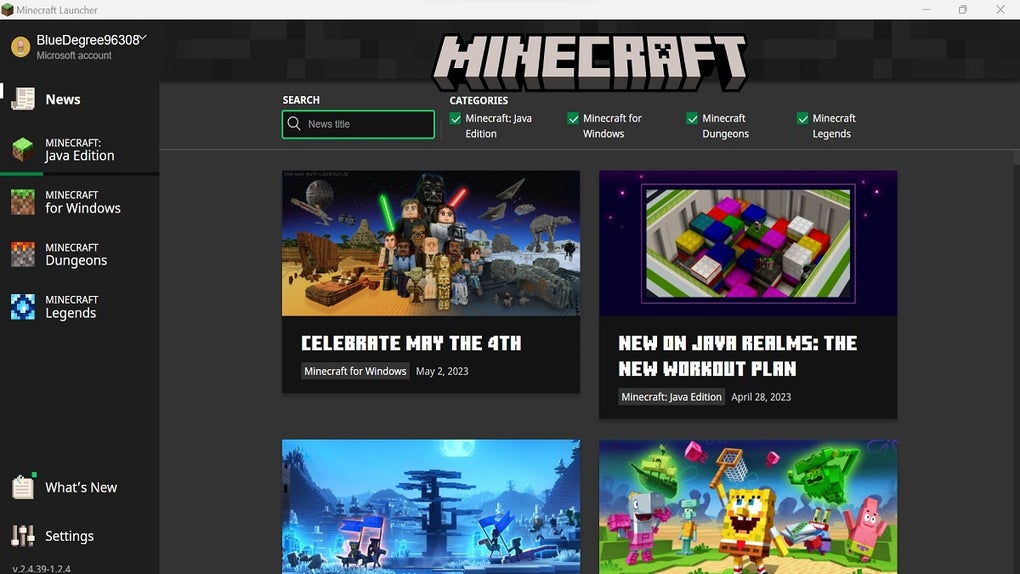This screenshot has height=574, width=1020.
Task: Click the May 2, 2023 date
Action: tap(442, 371)
